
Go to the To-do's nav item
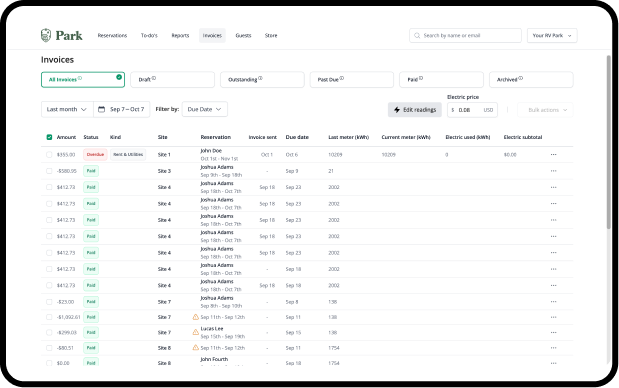point(149,36)
